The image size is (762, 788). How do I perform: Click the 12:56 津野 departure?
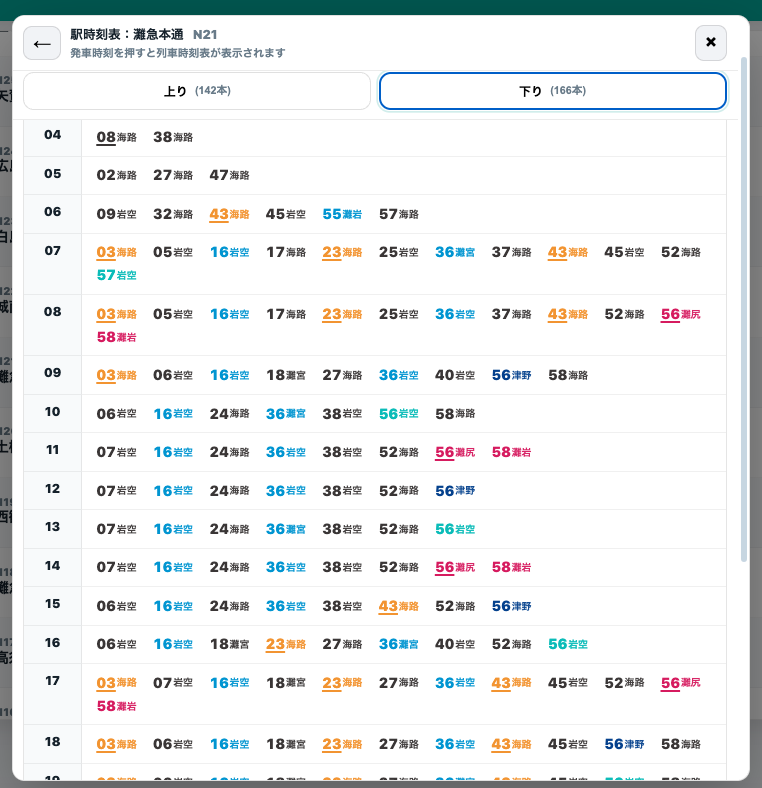[455, 490]
